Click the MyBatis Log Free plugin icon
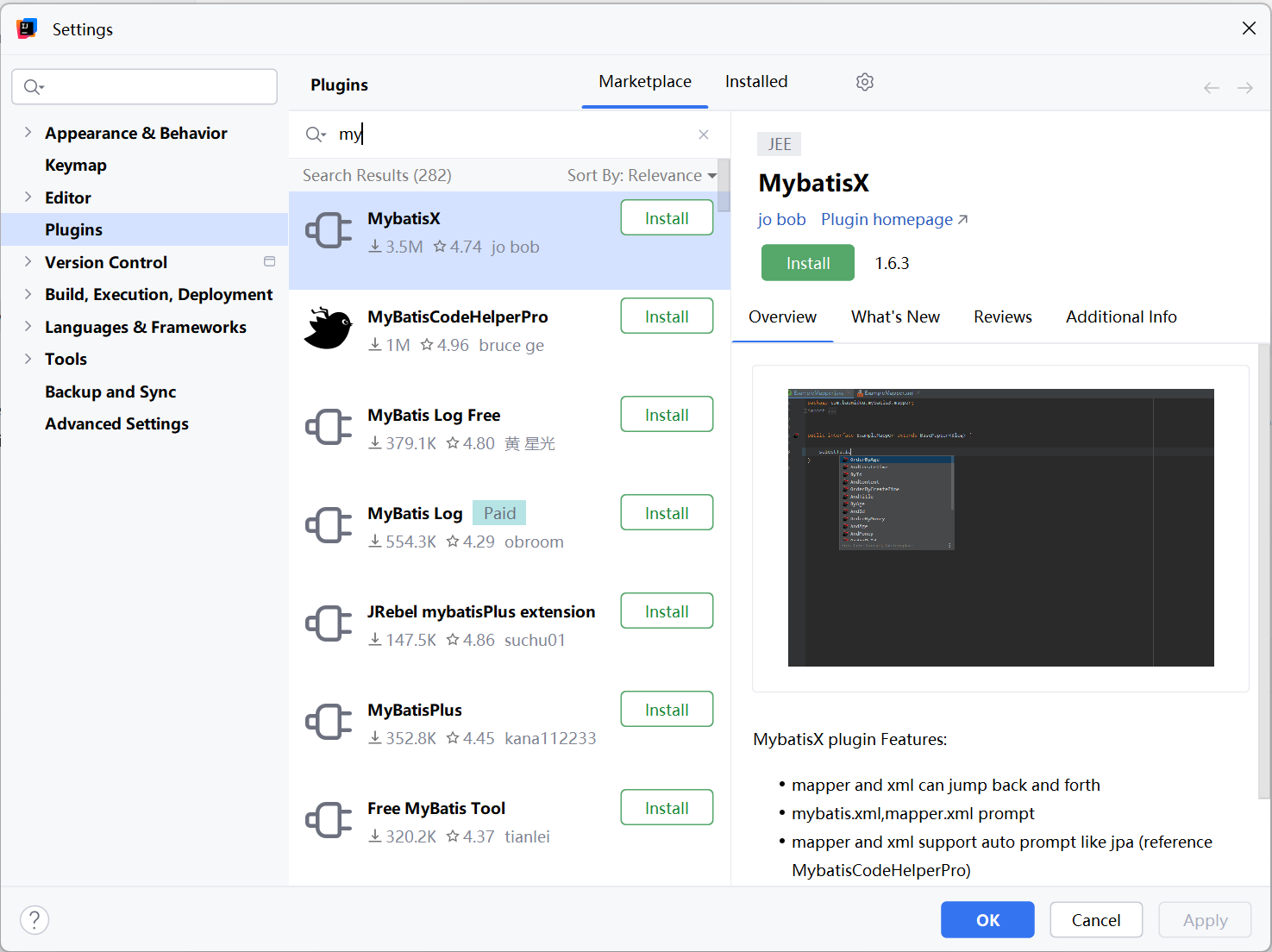 329,427
